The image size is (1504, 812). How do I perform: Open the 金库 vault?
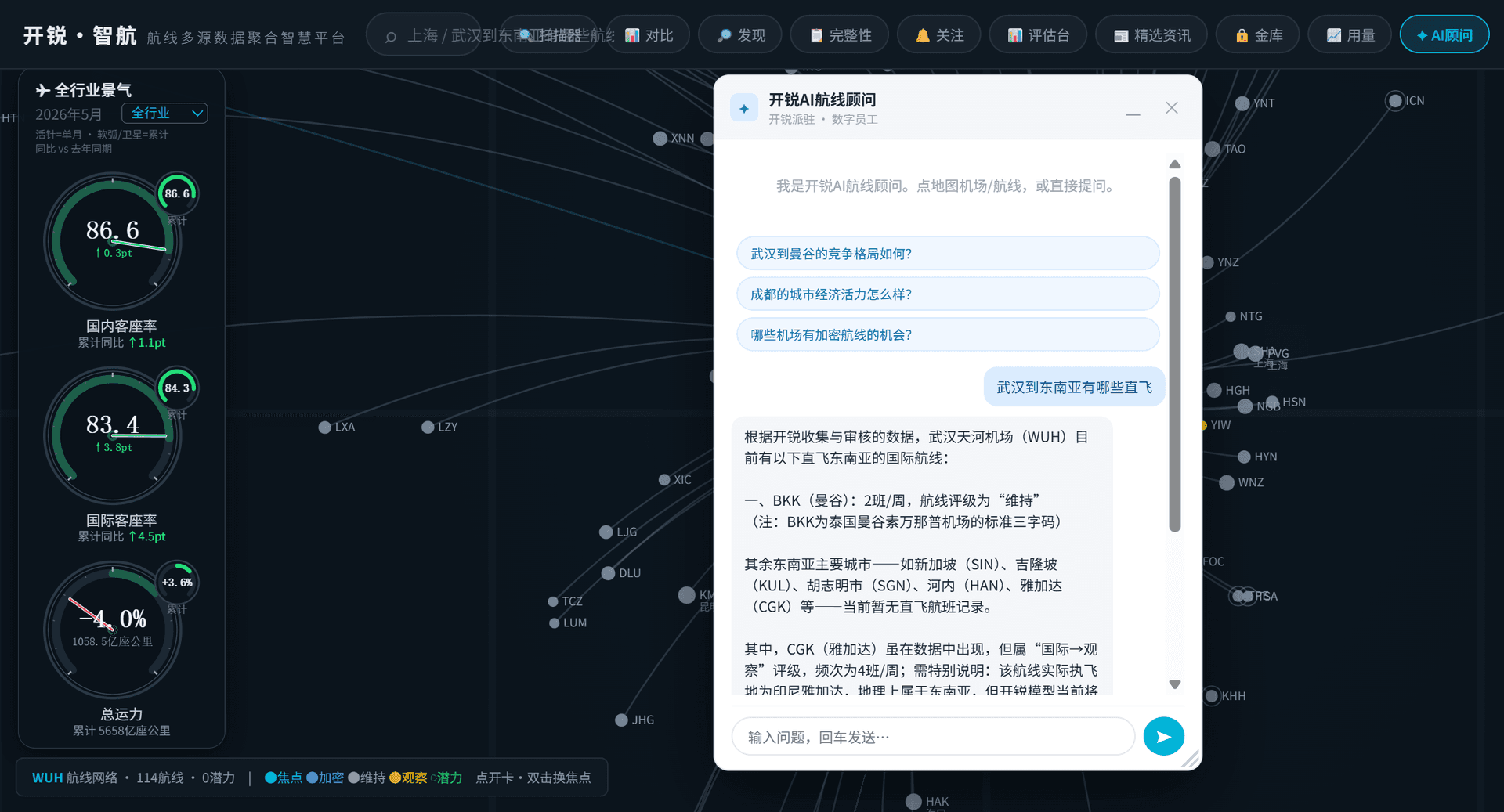[x=1258, y=35]
